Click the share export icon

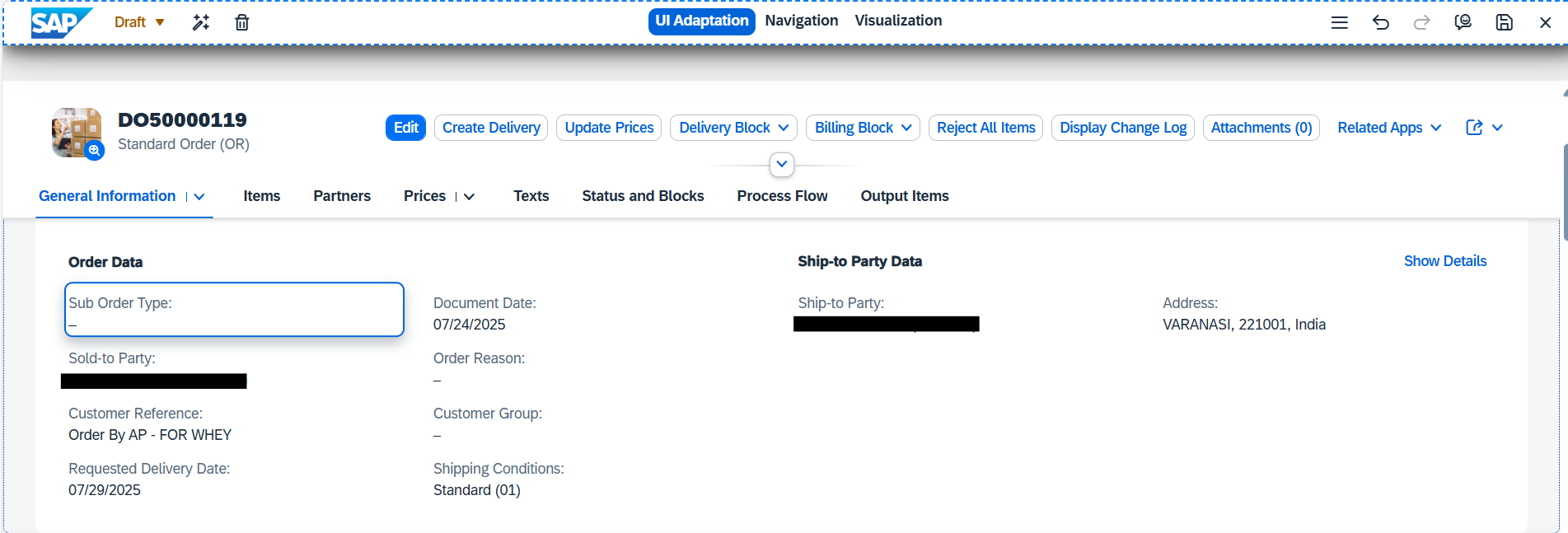coord(1475,128)
